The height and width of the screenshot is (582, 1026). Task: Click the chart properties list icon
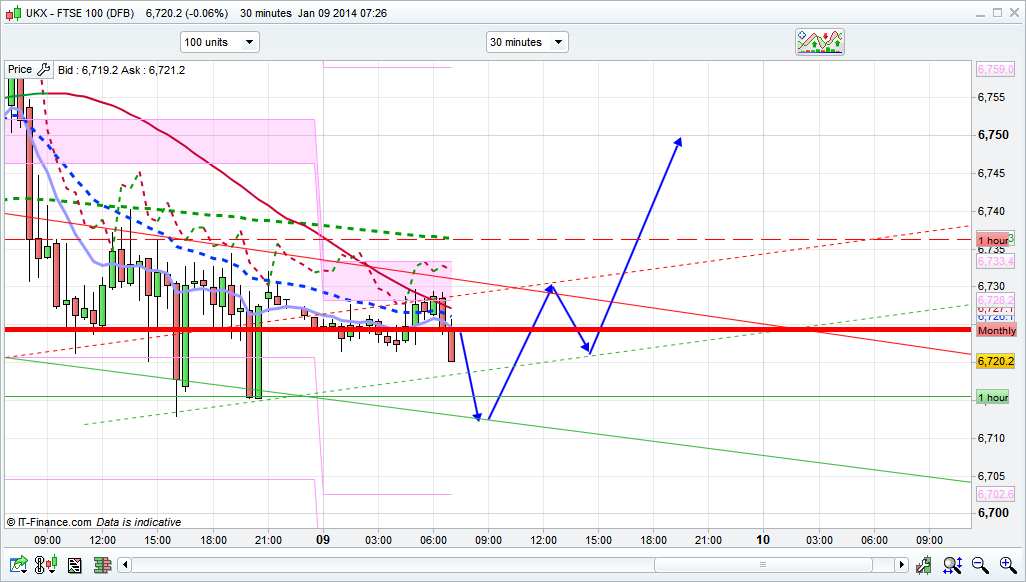point(74,566)
